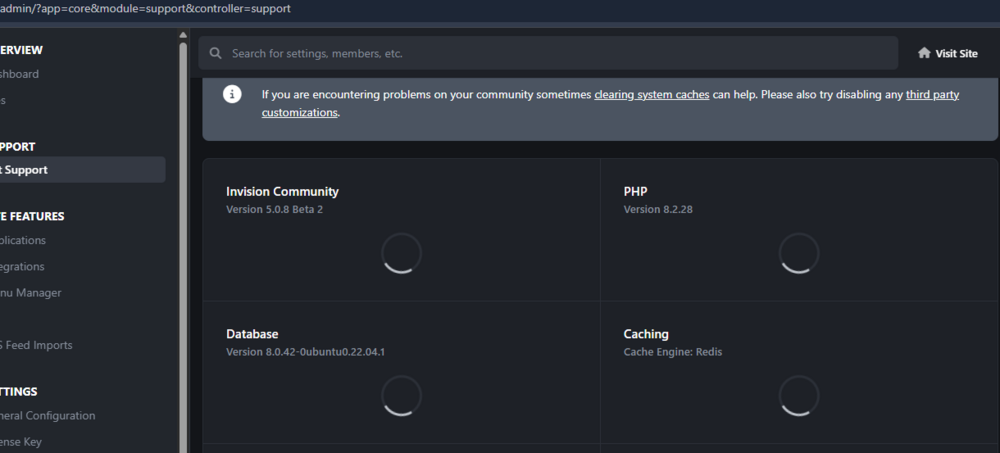Click the Version 5.0.8 Beta 2 text
This screenshot has height=453, width=1000.
click(x=275, y=209)
